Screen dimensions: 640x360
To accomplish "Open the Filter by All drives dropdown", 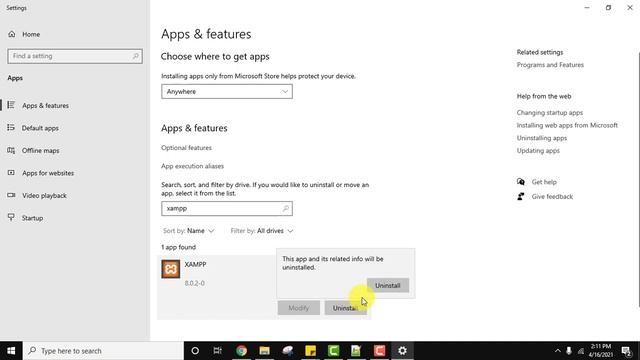I will [x=262, y=231].
